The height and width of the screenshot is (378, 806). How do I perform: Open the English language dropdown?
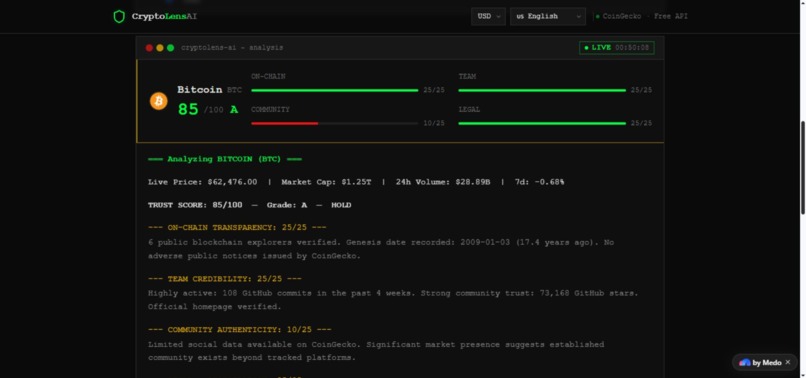[x=548, y=16]
